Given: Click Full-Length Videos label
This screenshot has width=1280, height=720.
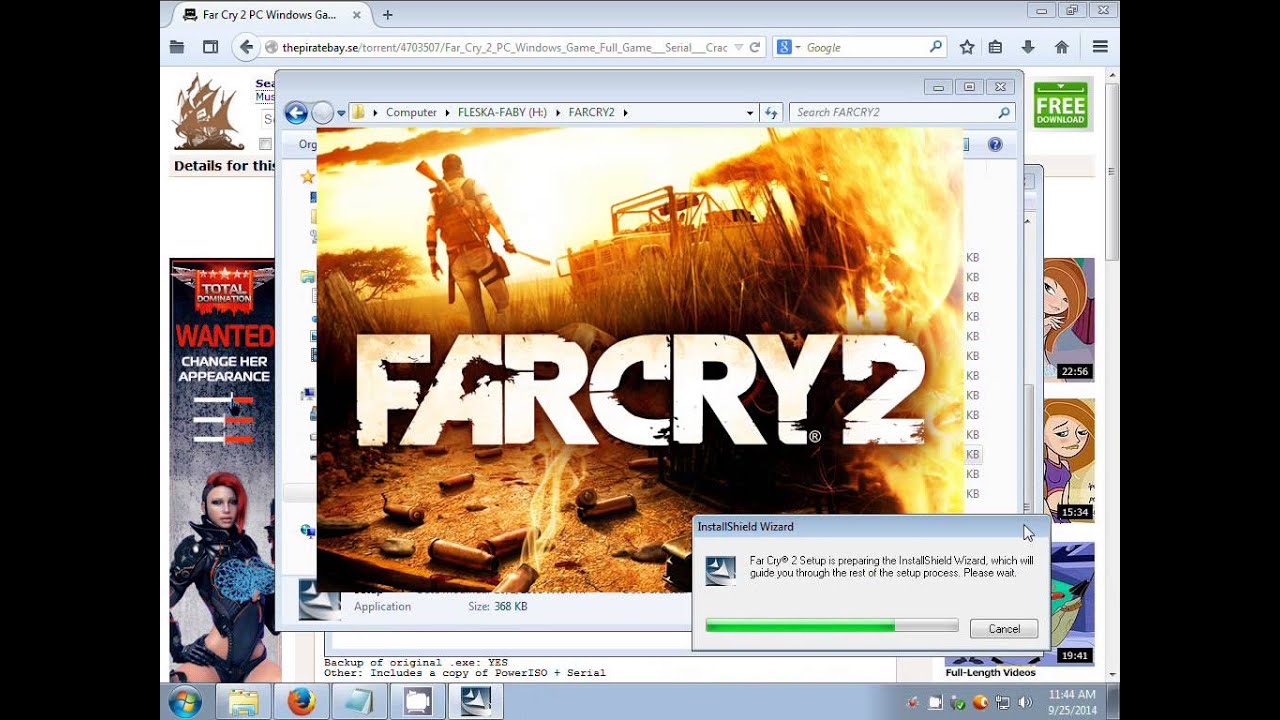Looking at the screenshot, I should [991, 672].
